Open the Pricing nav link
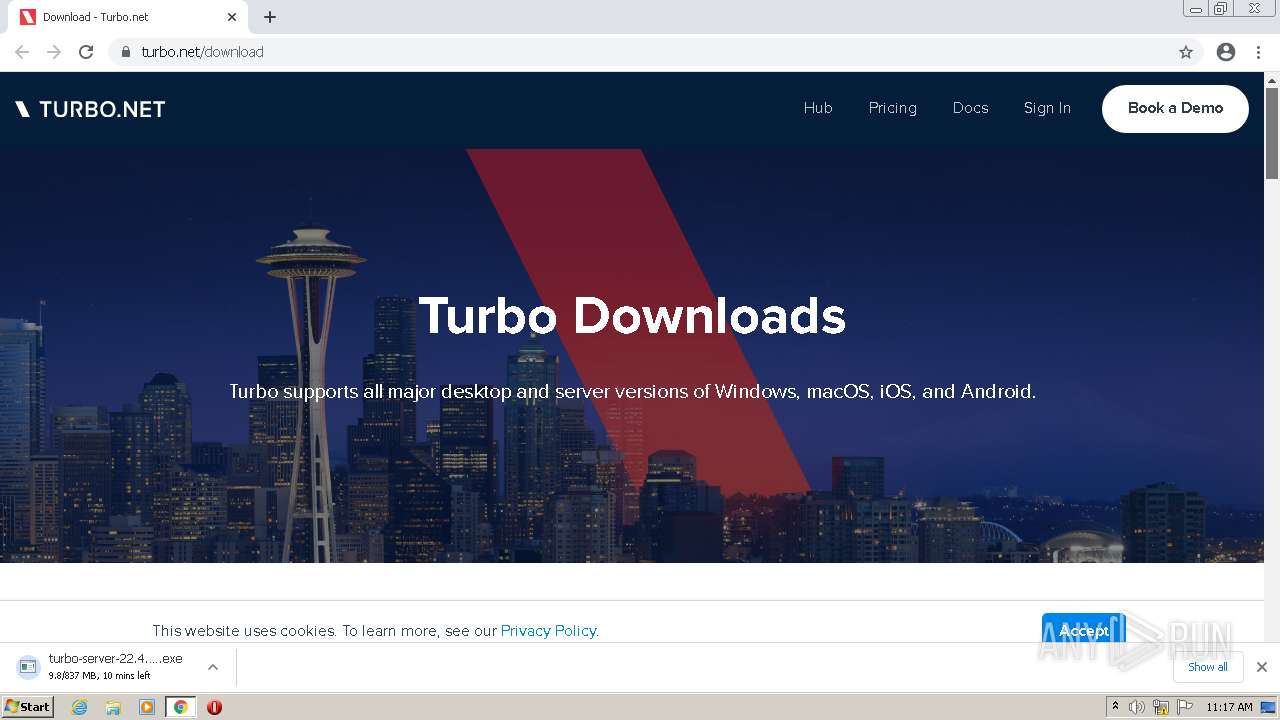1280x720 pixels. (x=893, y=108)
